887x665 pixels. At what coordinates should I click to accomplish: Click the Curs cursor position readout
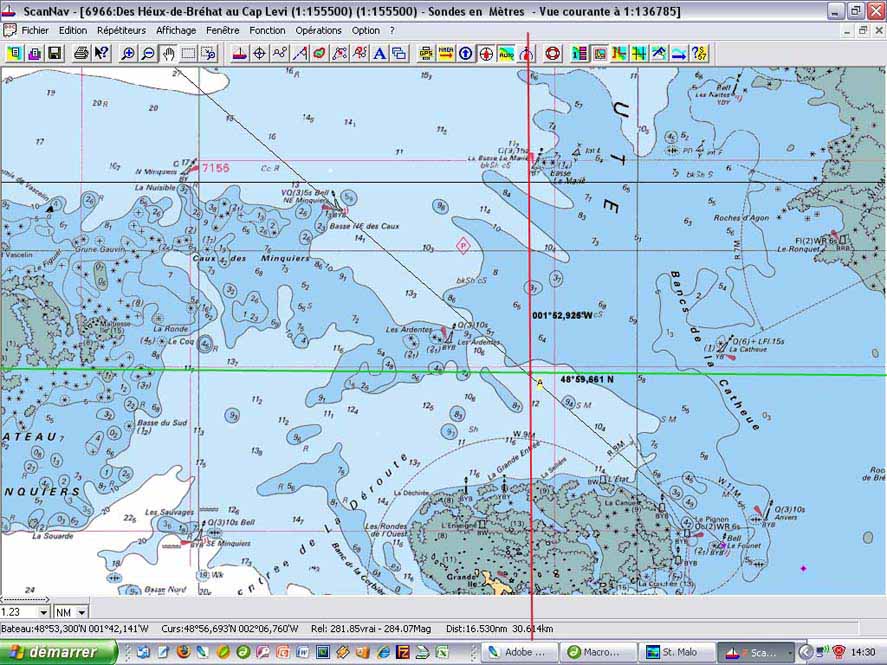pyautogui.click(x=230, y=628)
